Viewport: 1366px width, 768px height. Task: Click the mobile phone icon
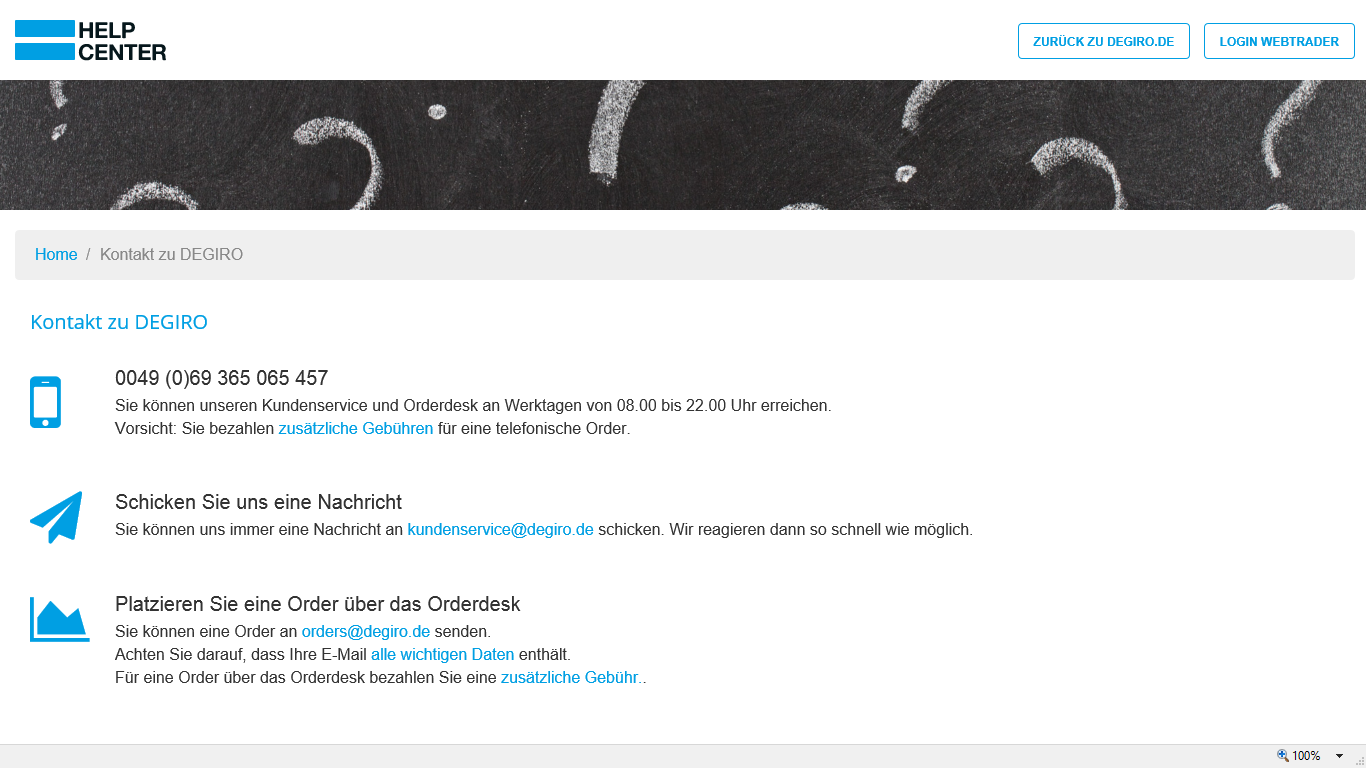tap(45, 402)
